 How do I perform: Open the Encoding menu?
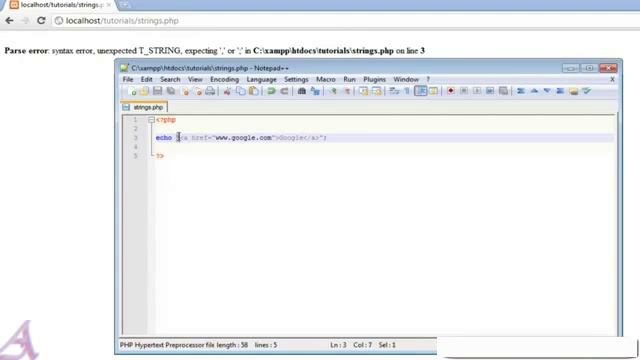(224, 79)
